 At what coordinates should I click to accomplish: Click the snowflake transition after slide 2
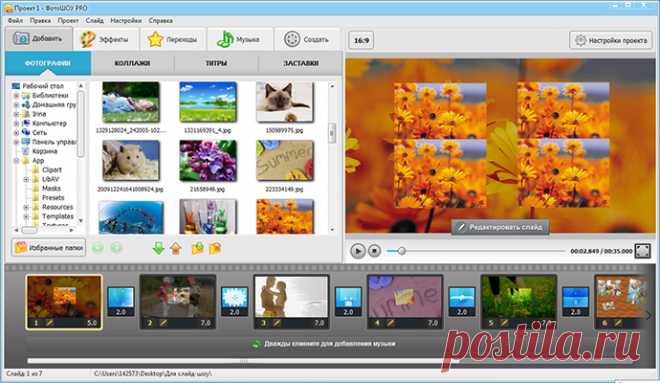pos(234,301)
